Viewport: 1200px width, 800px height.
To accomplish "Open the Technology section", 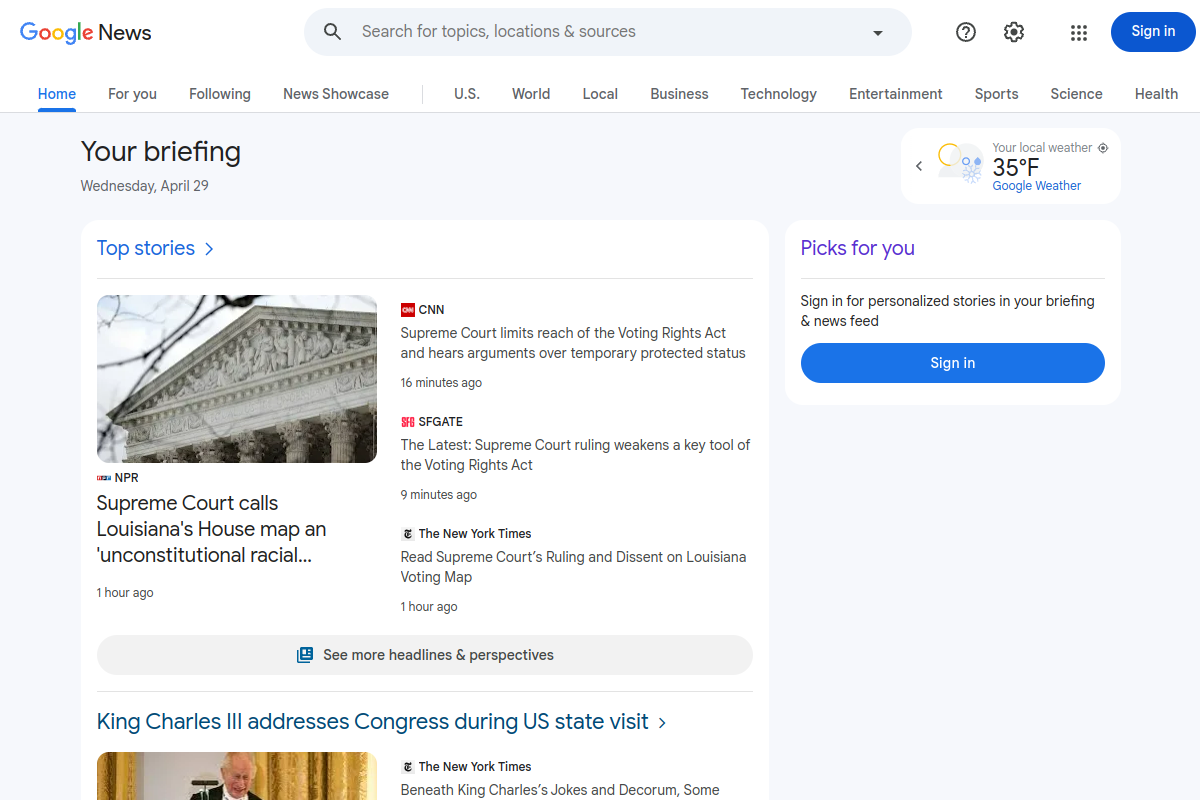I will (779, 94).
